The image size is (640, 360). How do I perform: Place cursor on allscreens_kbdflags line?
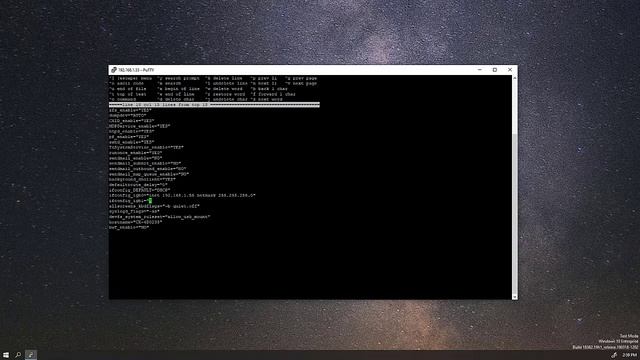(154, 206)
